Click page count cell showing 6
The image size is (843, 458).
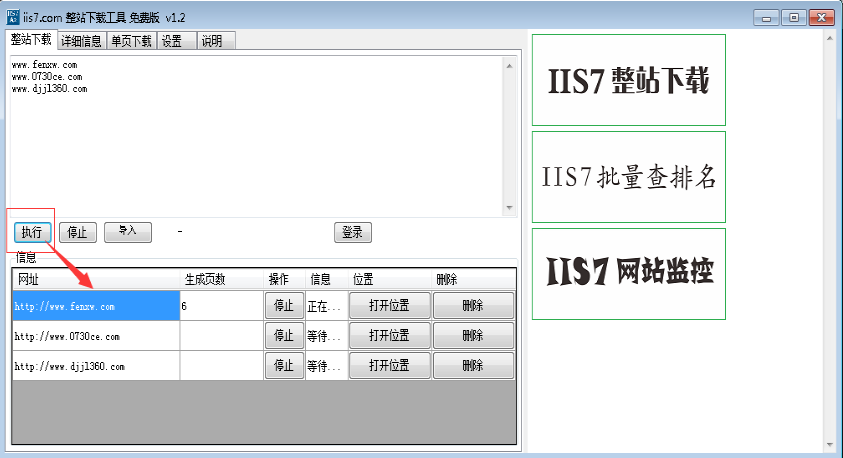222,306
